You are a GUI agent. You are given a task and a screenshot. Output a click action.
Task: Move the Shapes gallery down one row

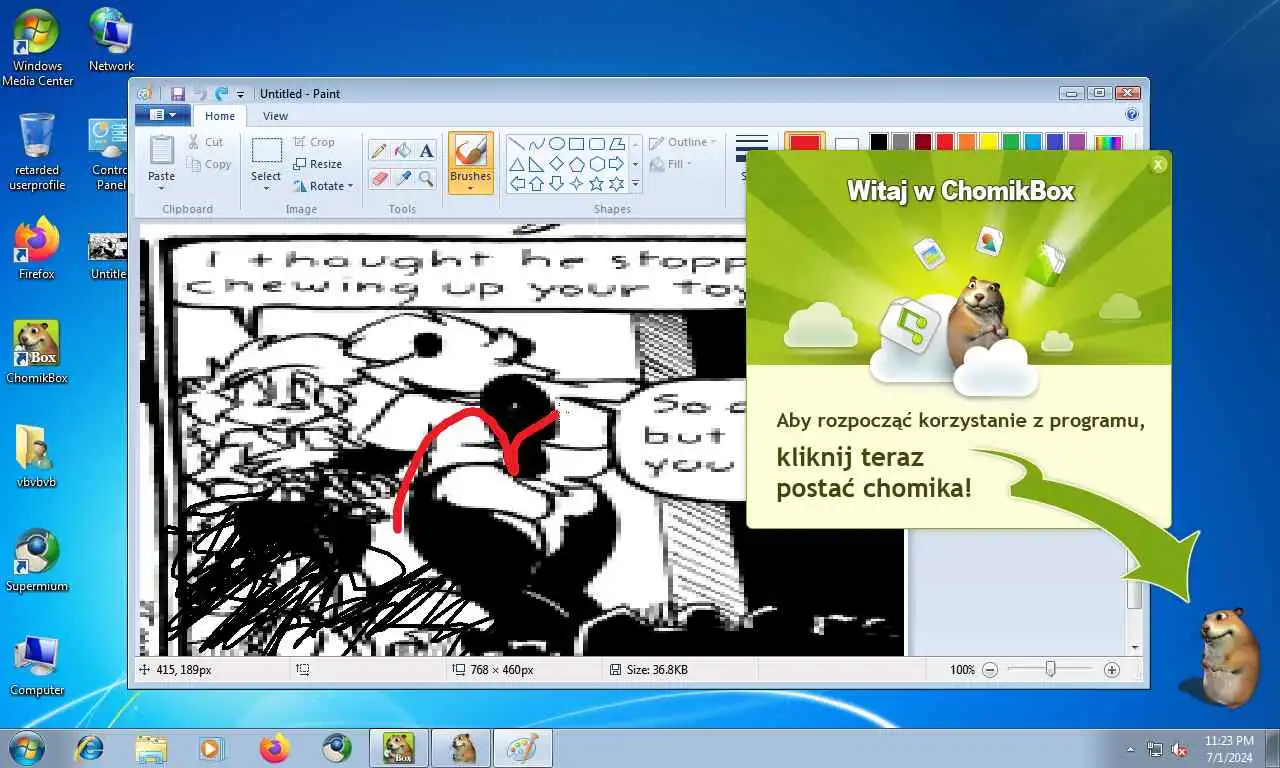[635, 163]
